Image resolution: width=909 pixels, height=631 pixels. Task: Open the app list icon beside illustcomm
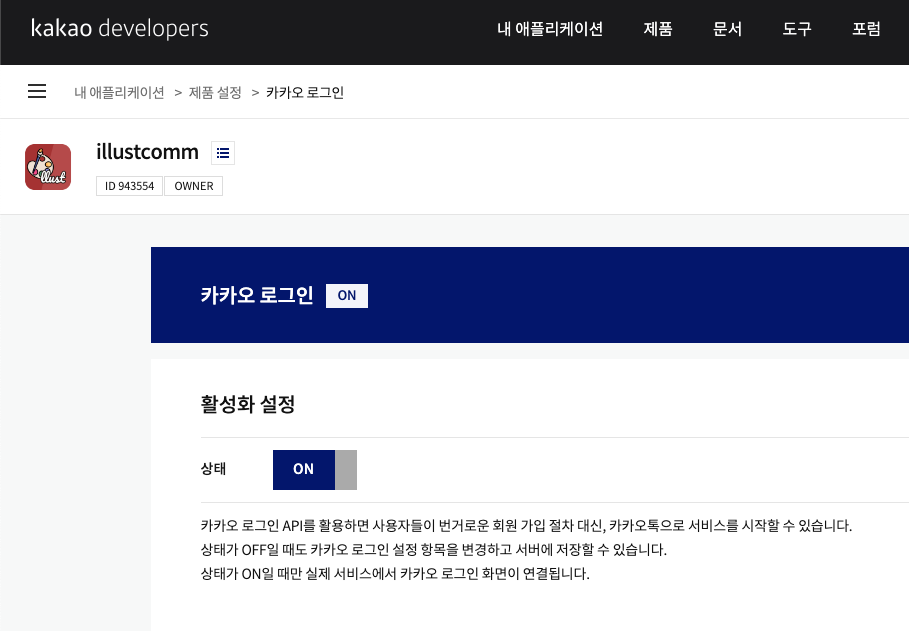click(x=223, y=153)
